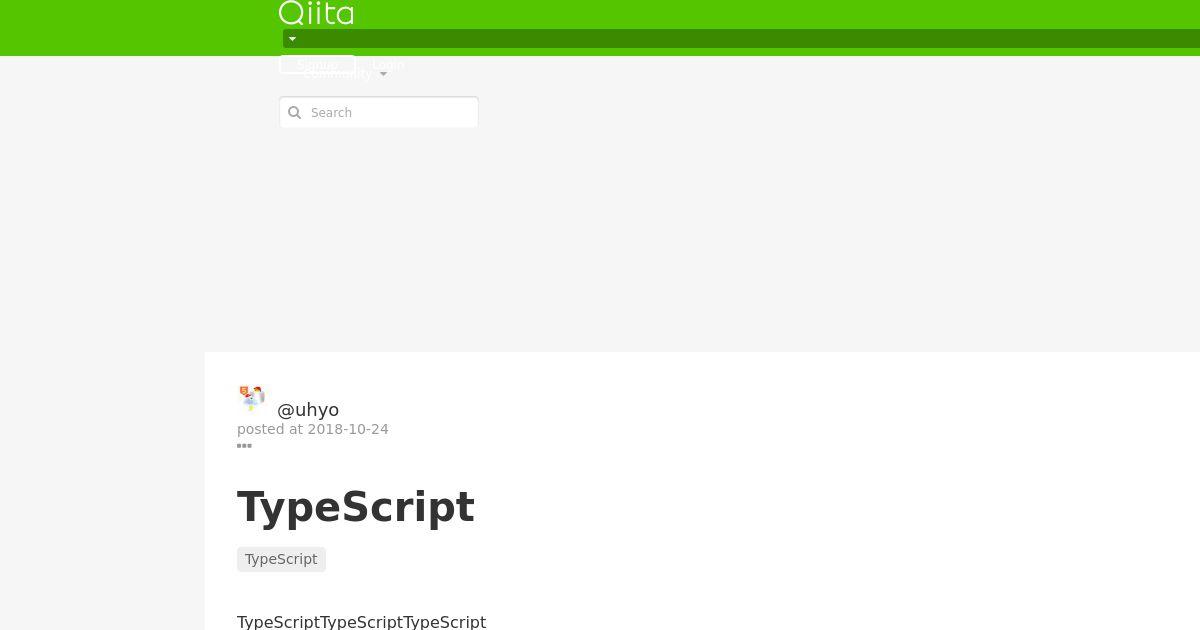Click the Qiita logo
This screenshot has width=1200, height=630.
[316, 13]
